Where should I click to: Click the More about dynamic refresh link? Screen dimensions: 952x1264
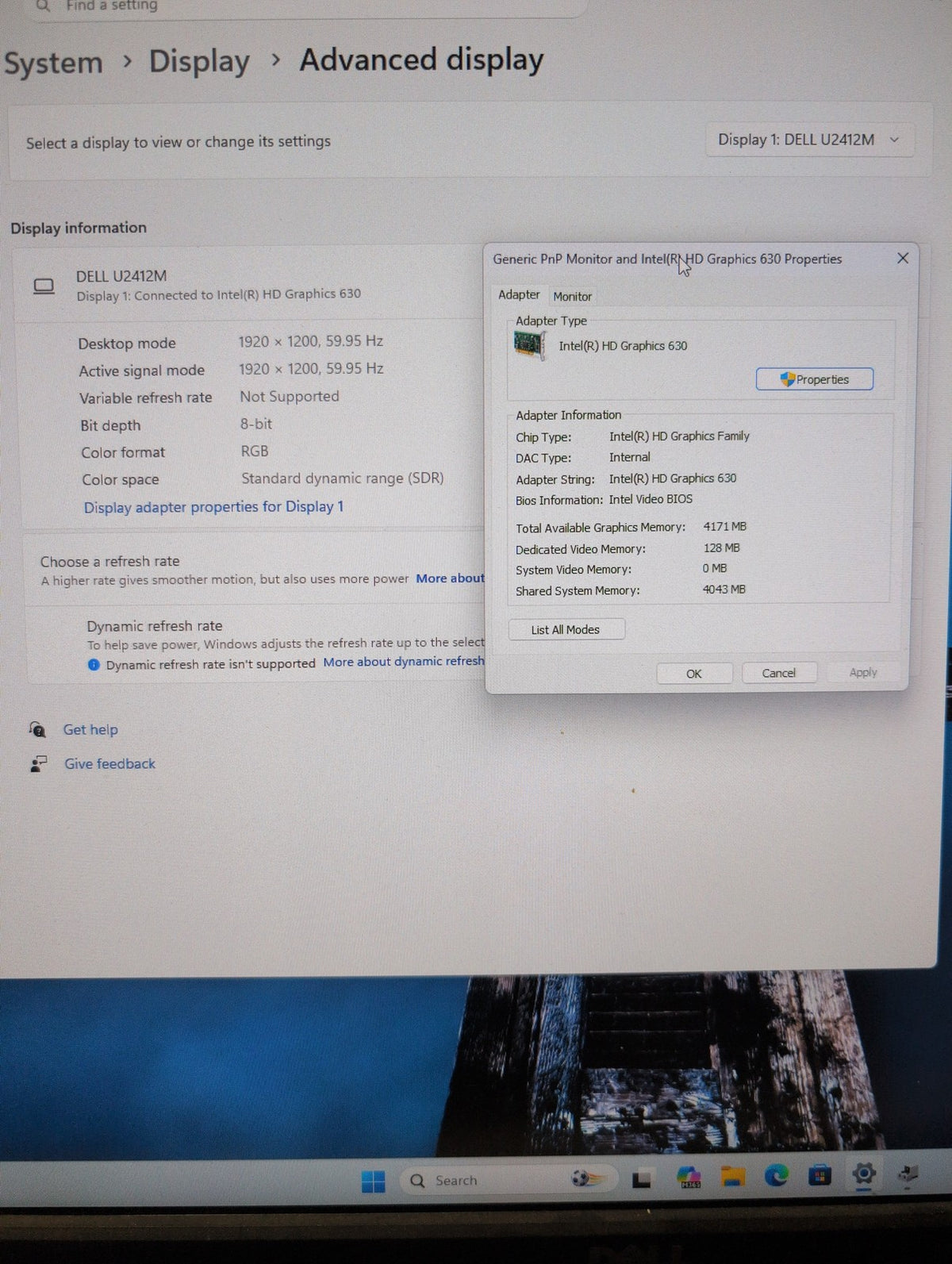pyautogui.click(x=403, y=661)
